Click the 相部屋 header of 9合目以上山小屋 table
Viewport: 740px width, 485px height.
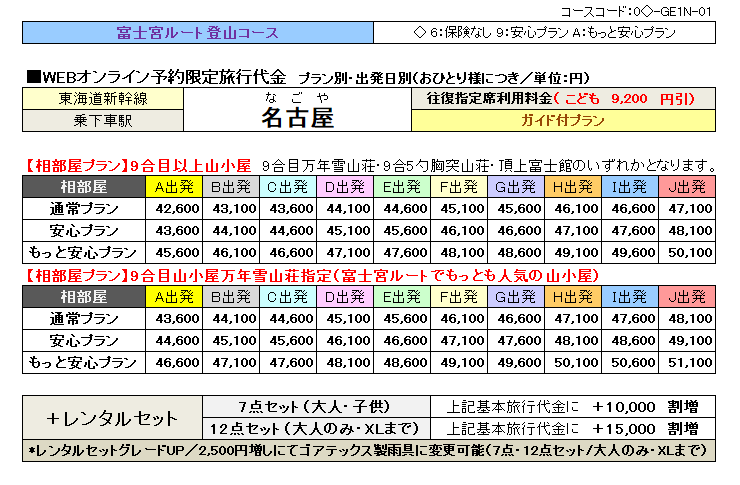84,187
